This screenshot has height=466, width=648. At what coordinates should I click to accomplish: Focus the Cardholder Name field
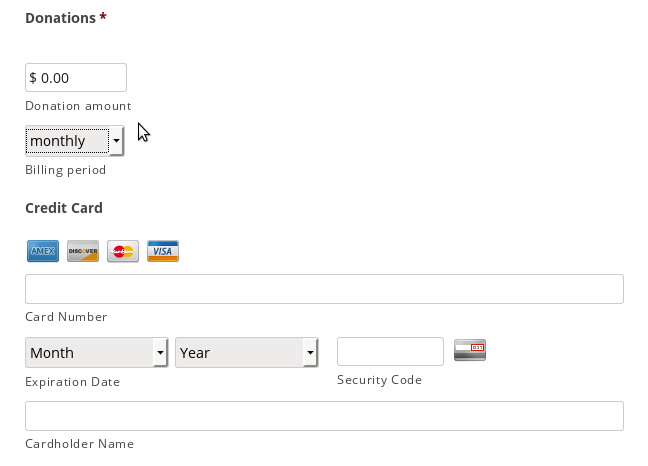tap(324, 416)
